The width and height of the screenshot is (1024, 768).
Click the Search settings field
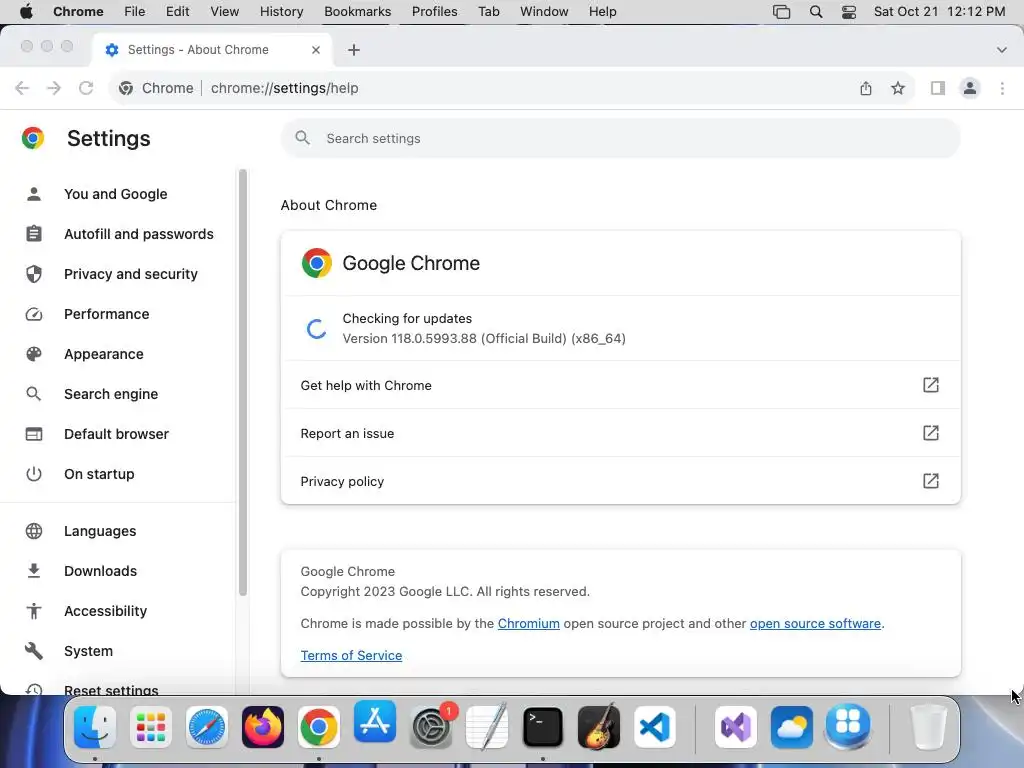(620, 138)
